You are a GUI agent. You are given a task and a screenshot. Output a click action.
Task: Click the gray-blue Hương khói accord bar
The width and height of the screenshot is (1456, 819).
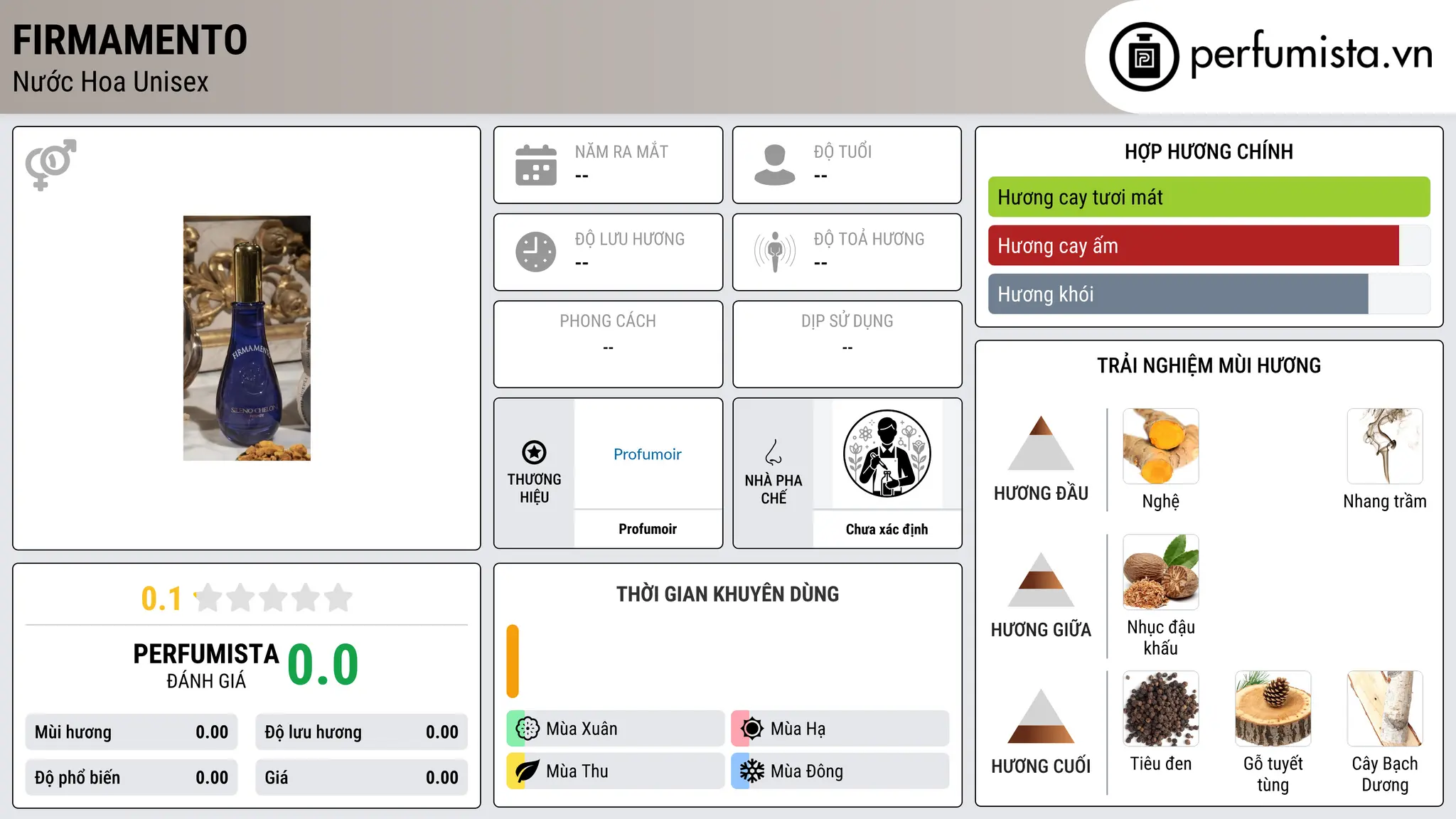[1178, 294]
